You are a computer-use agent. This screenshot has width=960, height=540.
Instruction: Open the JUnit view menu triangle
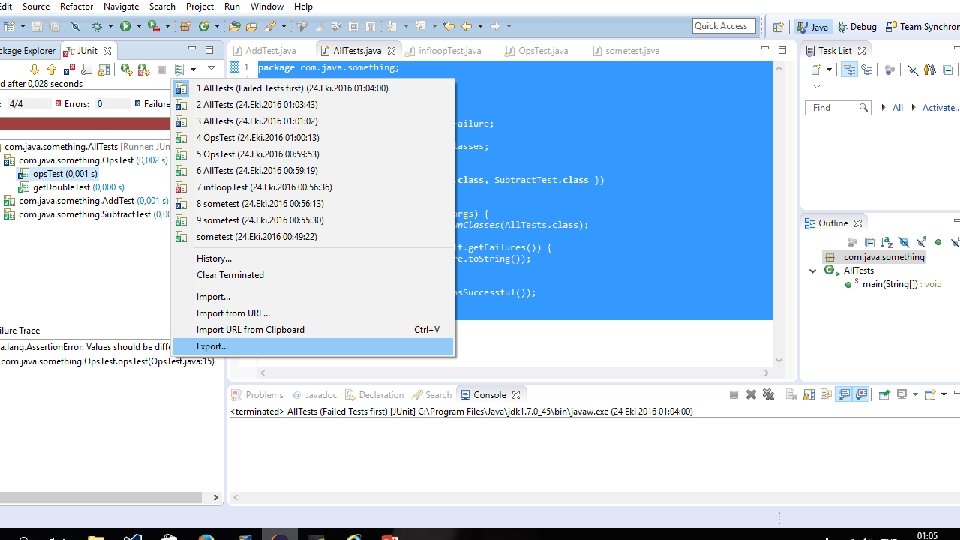(x=211, y=68)
